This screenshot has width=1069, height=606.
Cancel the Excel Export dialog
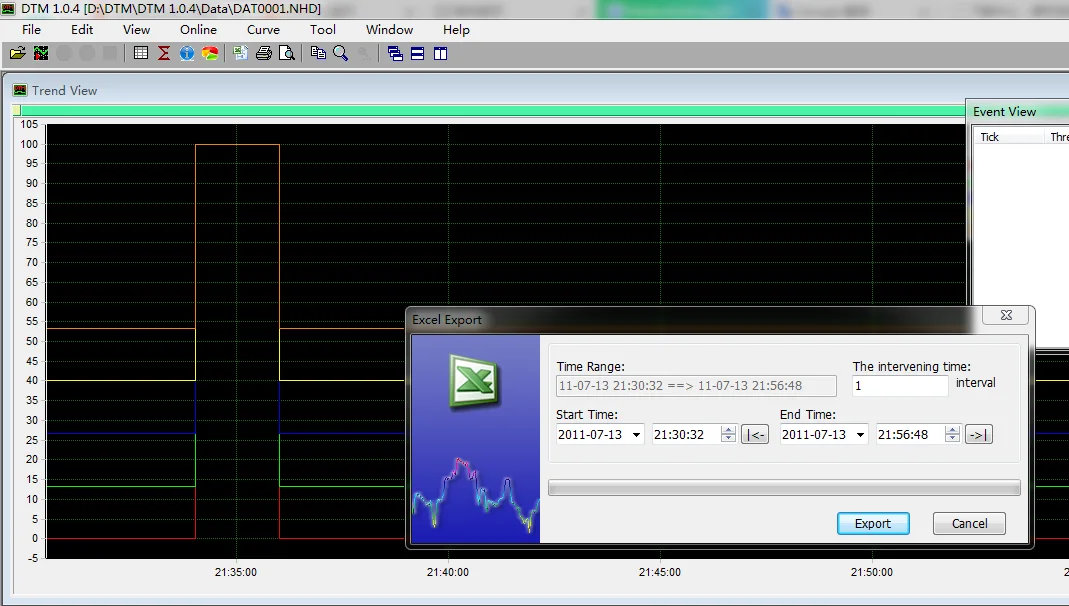pos(969,524)
